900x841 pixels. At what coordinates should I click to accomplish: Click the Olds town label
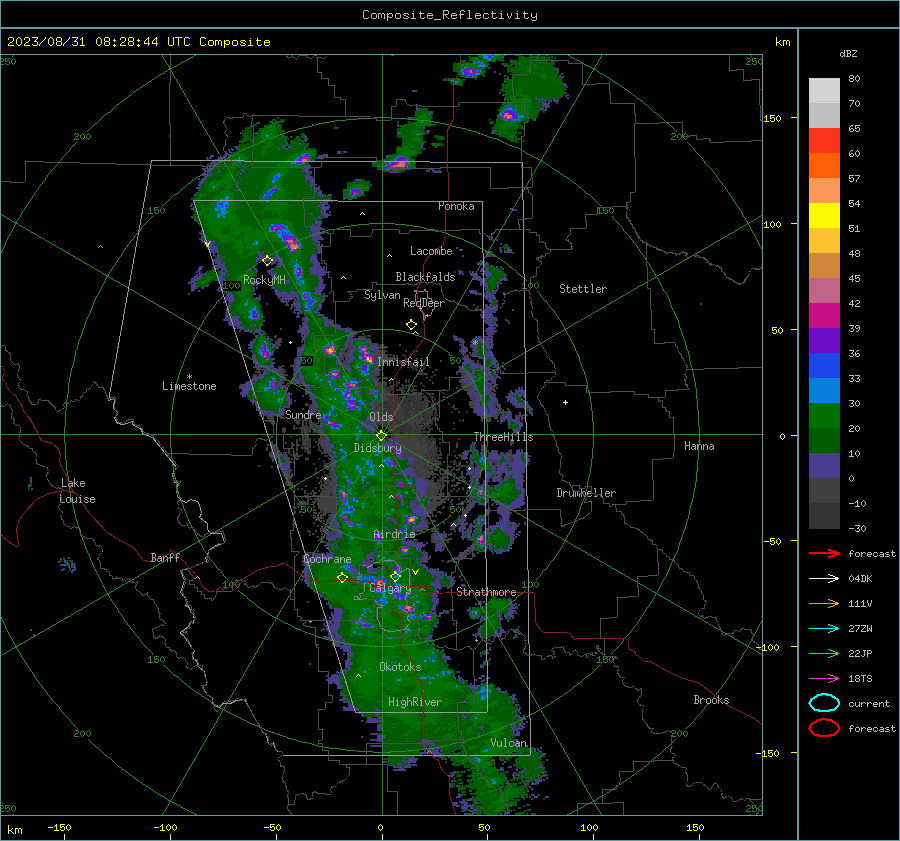[x=381, y=417]
